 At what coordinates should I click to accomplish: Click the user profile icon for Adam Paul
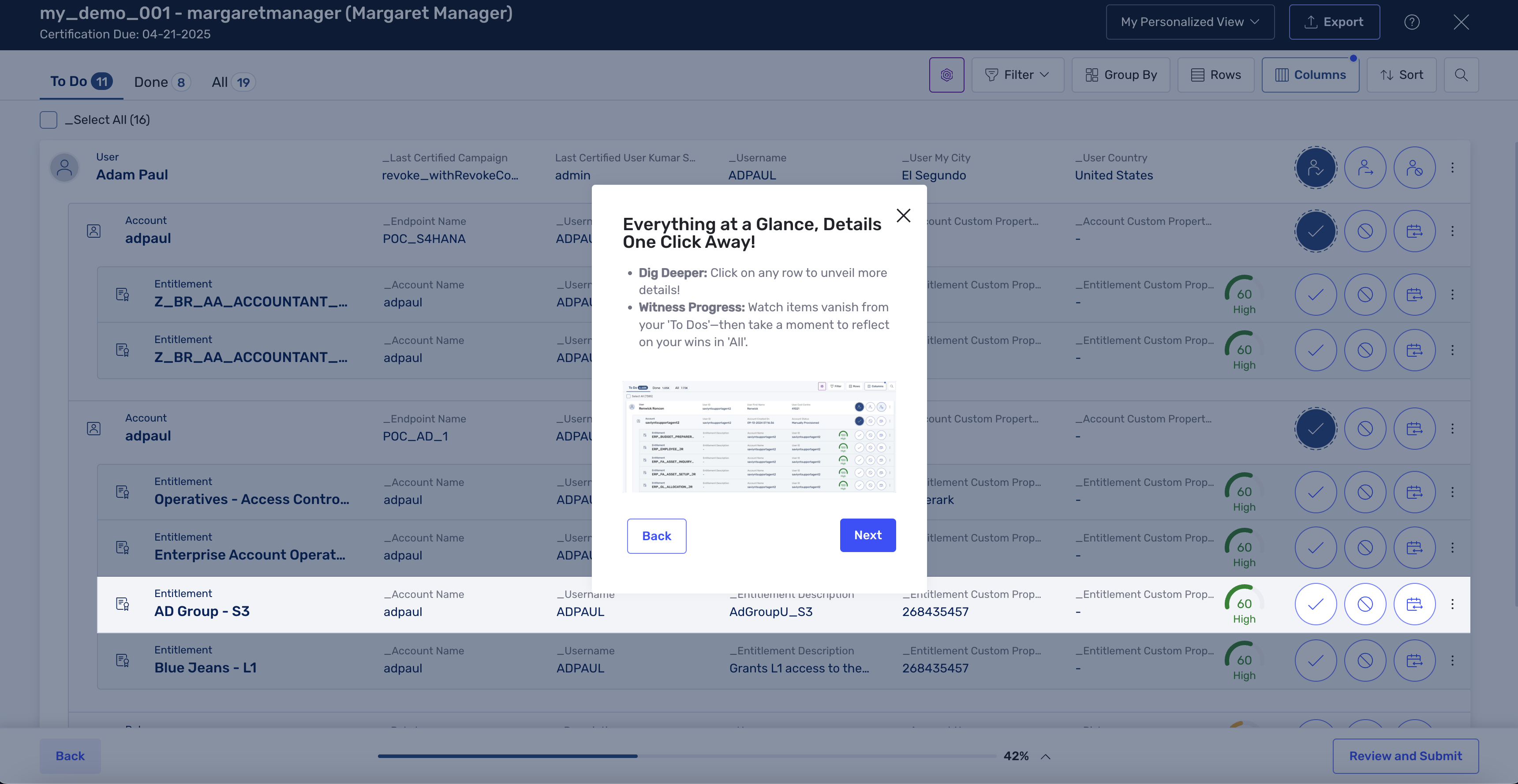[x=64, y=167]
